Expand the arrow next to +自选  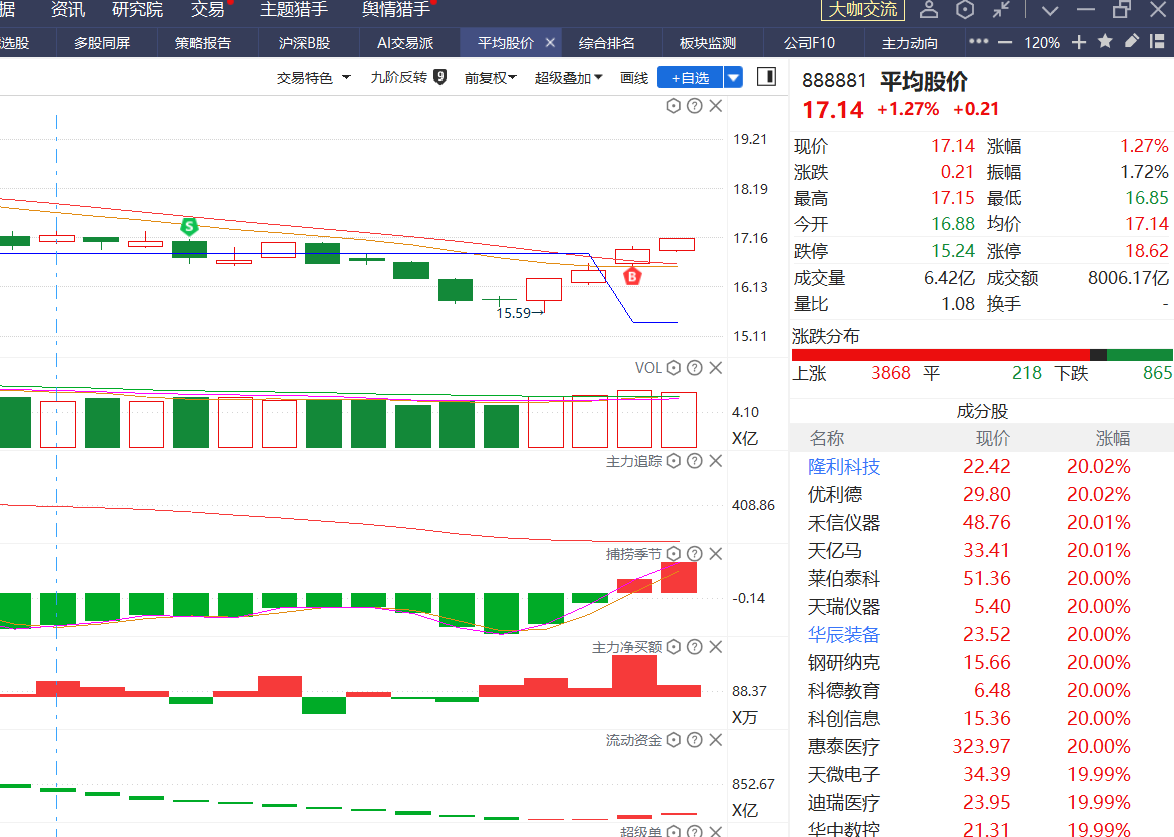pyautogui.click(x=733, y=77)
